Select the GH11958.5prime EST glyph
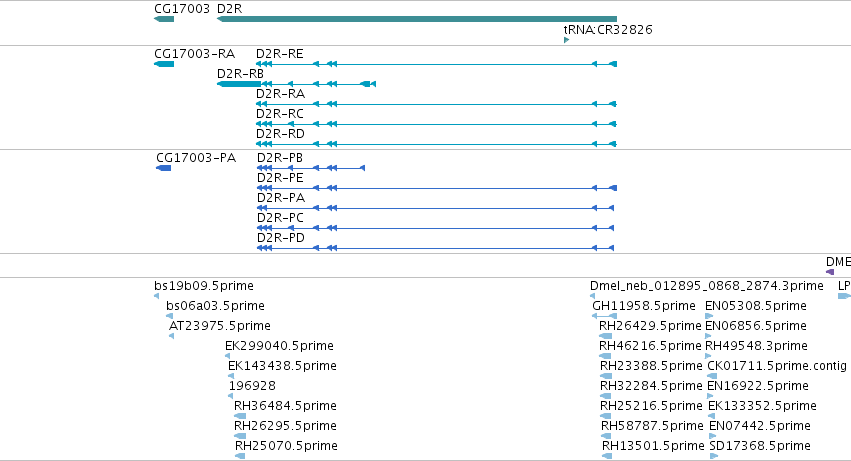851x461 pixels. coord(605,316)
